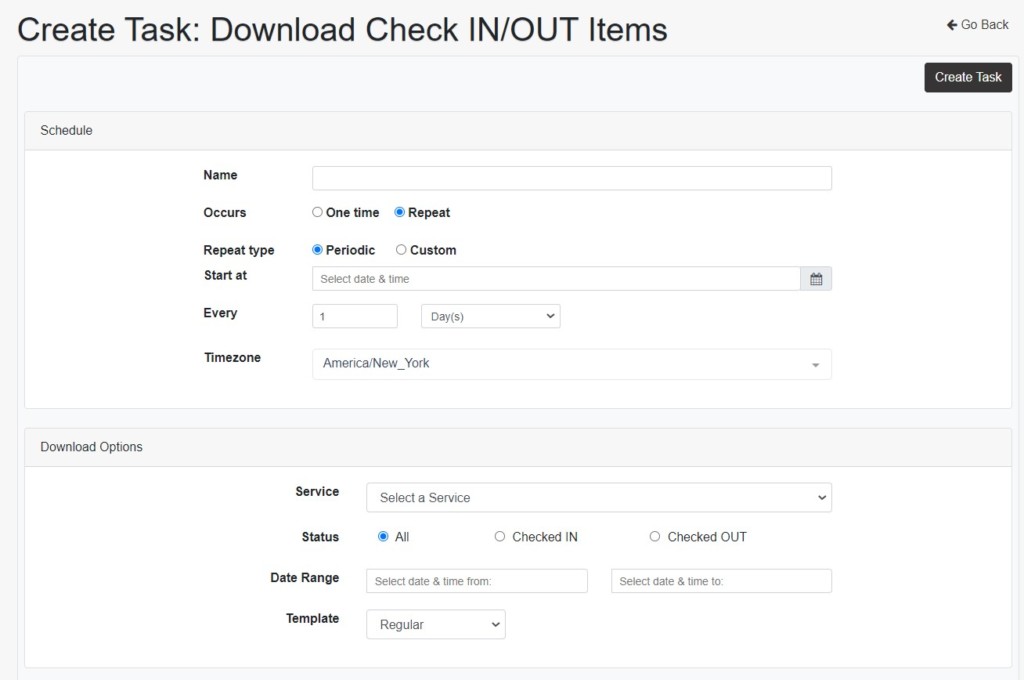
Task: Select the Checked OUT status
Action: point(655,537)
